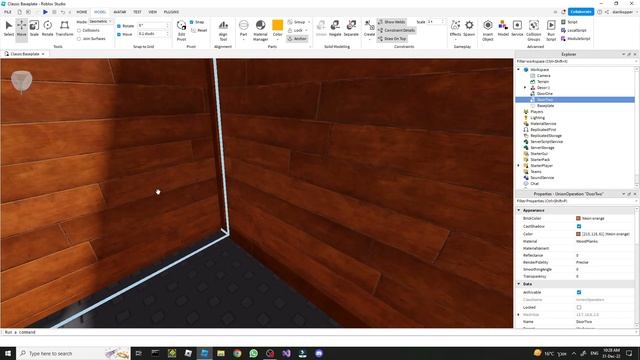Switch to the HOME ribbon tab
Screen dimensions: 640x360
coord(82,12)
